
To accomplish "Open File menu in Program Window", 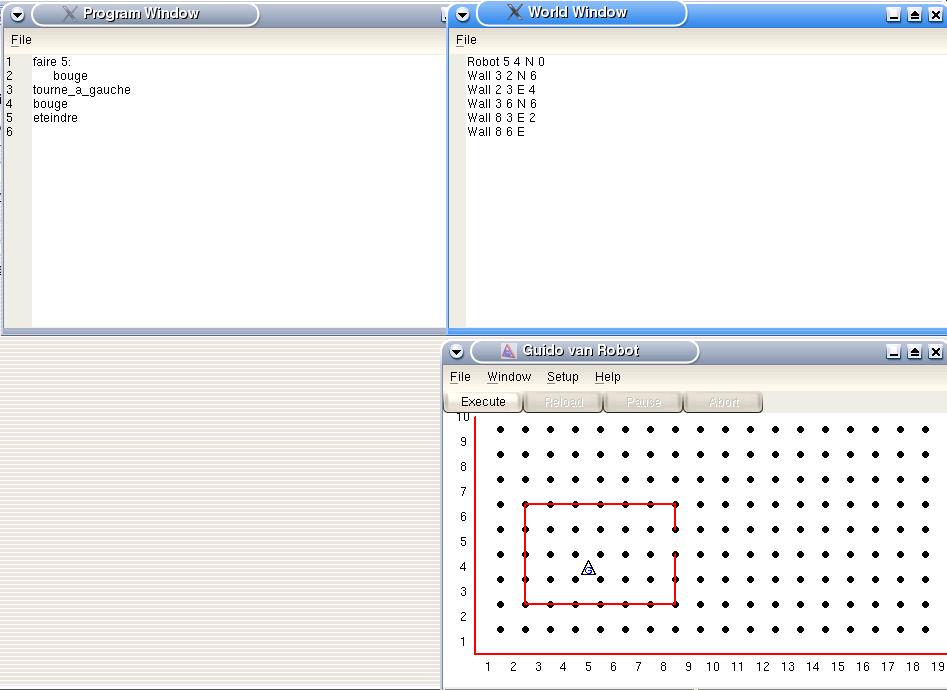I will (21, 40).
